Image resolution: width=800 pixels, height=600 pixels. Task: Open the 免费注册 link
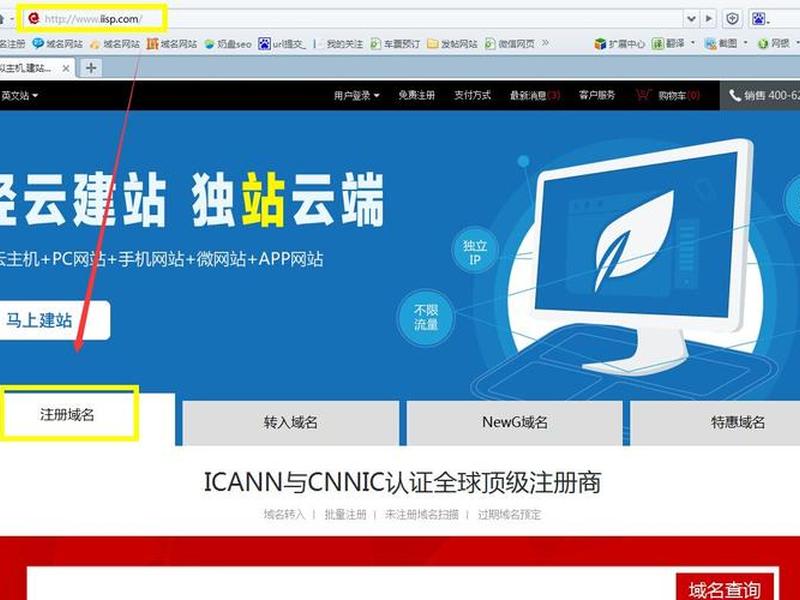coord(417,95)
